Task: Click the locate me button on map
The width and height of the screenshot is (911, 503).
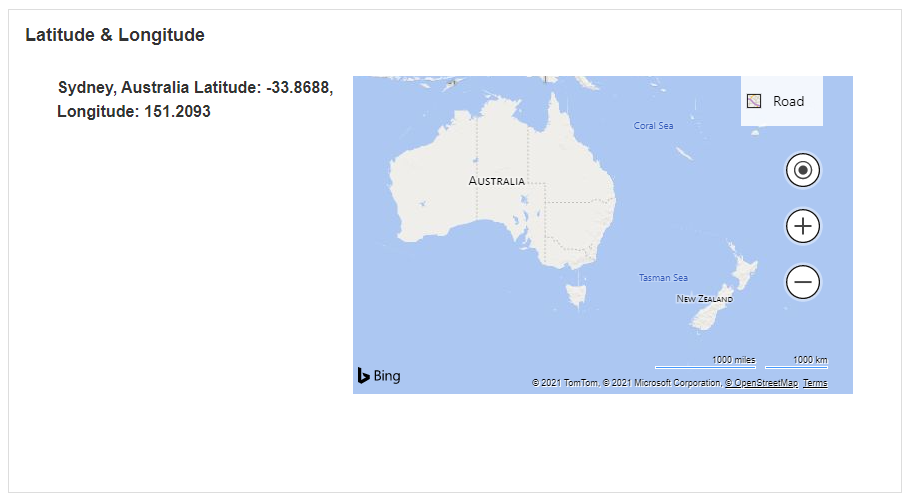Action: [x=802, y=171]
